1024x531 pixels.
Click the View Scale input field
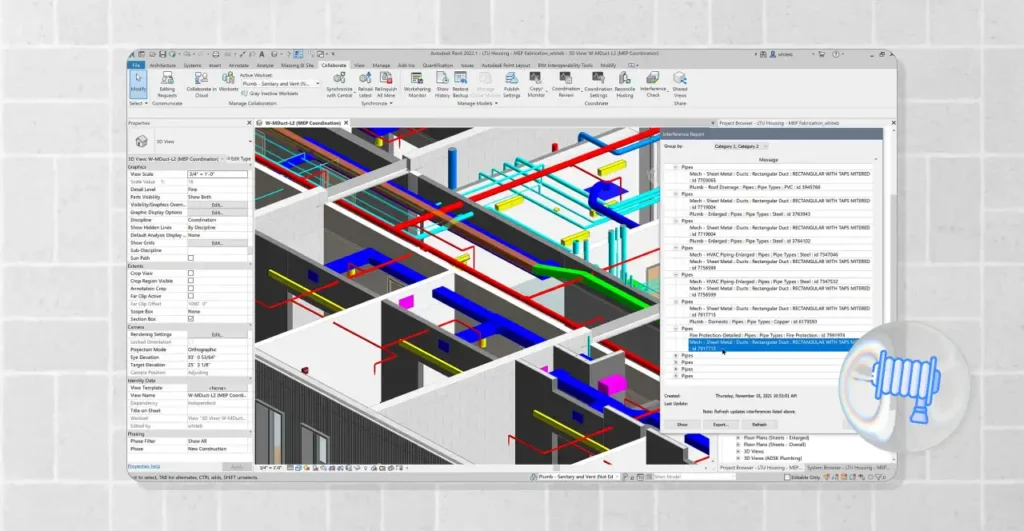[217, 174]
